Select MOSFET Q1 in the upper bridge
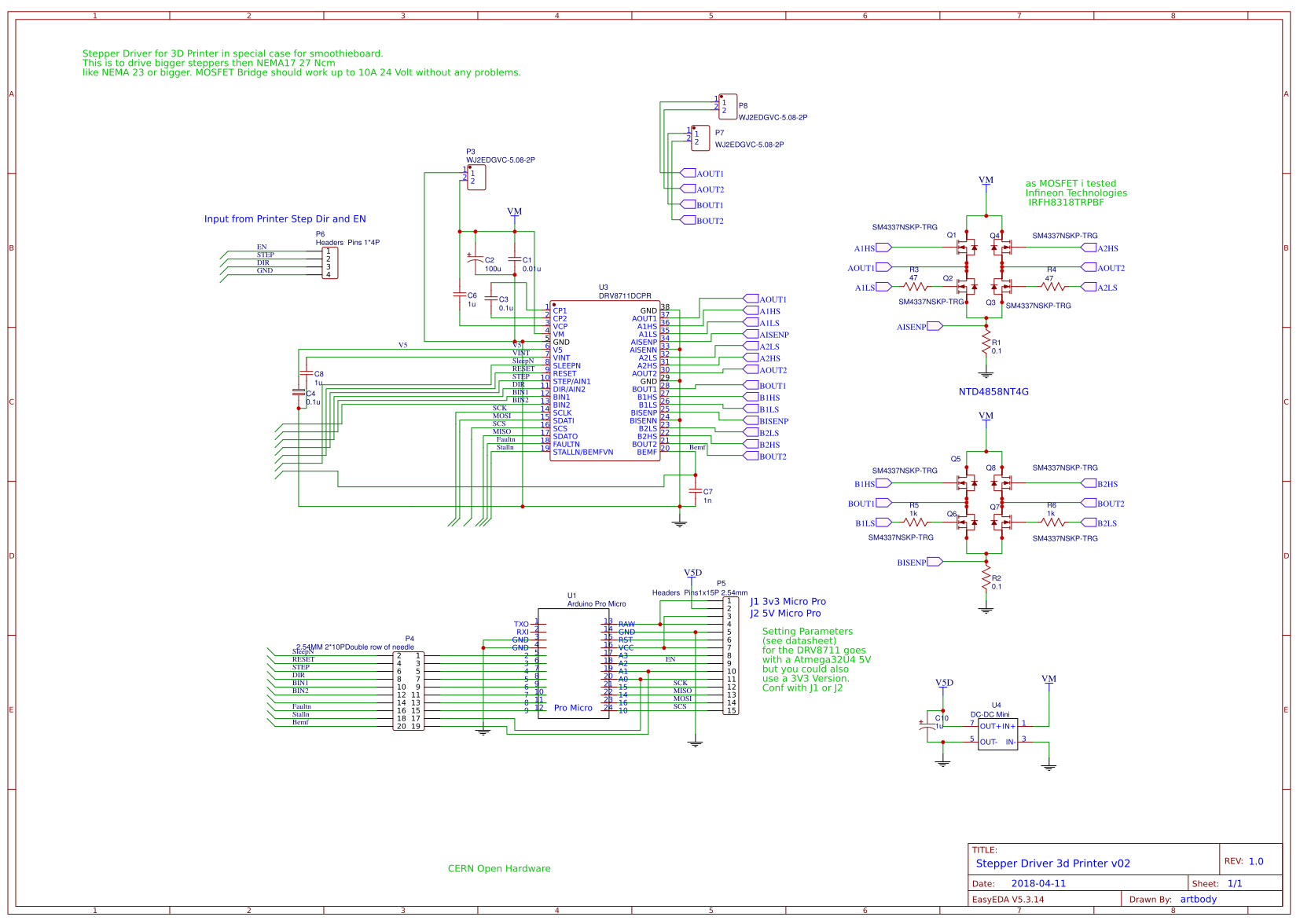Viewport: 1300px width, 924px height. pyautogui.click(x=965, y=246)
